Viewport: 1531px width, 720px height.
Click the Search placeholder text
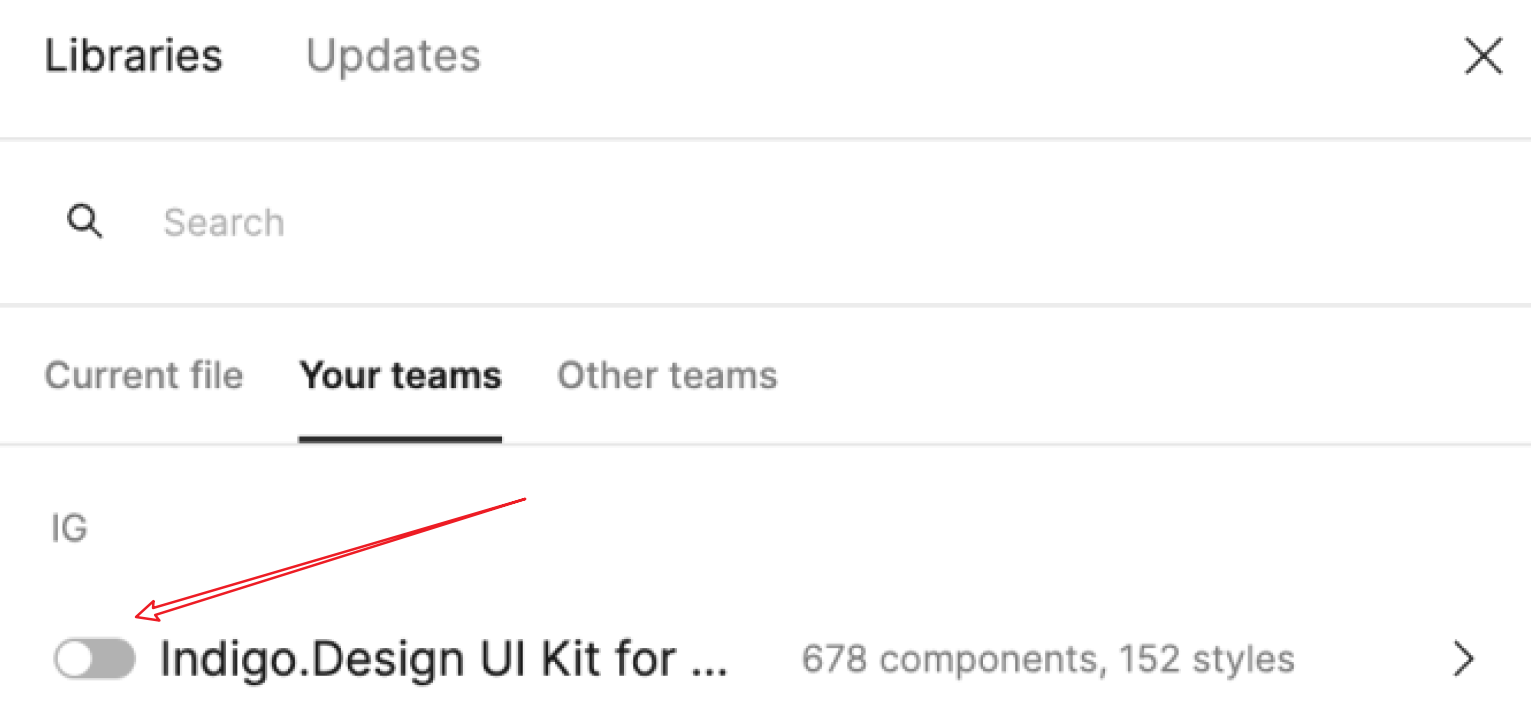click(224, 222)
